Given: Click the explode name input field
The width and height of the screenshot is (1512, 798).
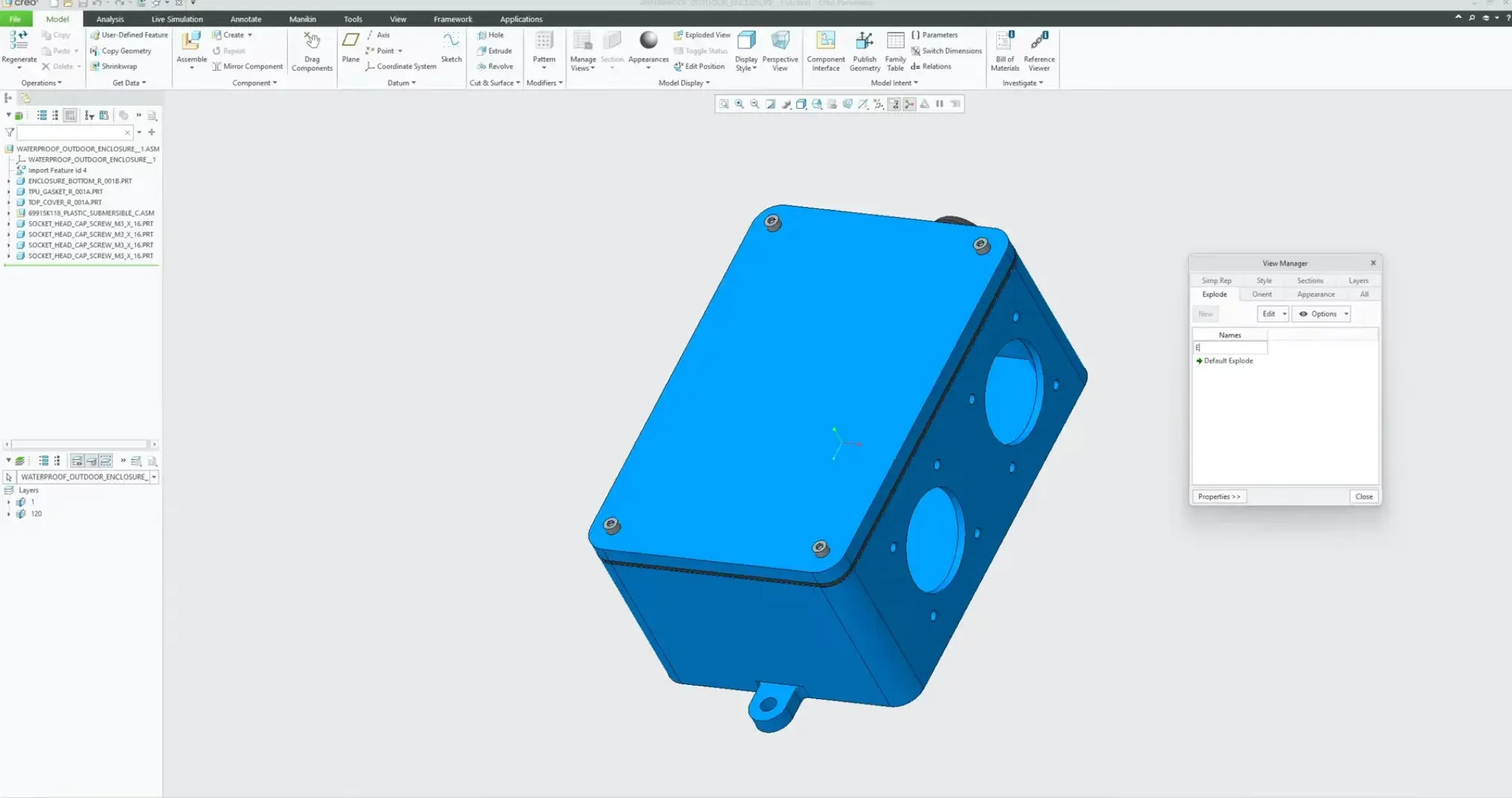Looking at the screenshot, I should pyautogui.click(x=1230, y=348).
